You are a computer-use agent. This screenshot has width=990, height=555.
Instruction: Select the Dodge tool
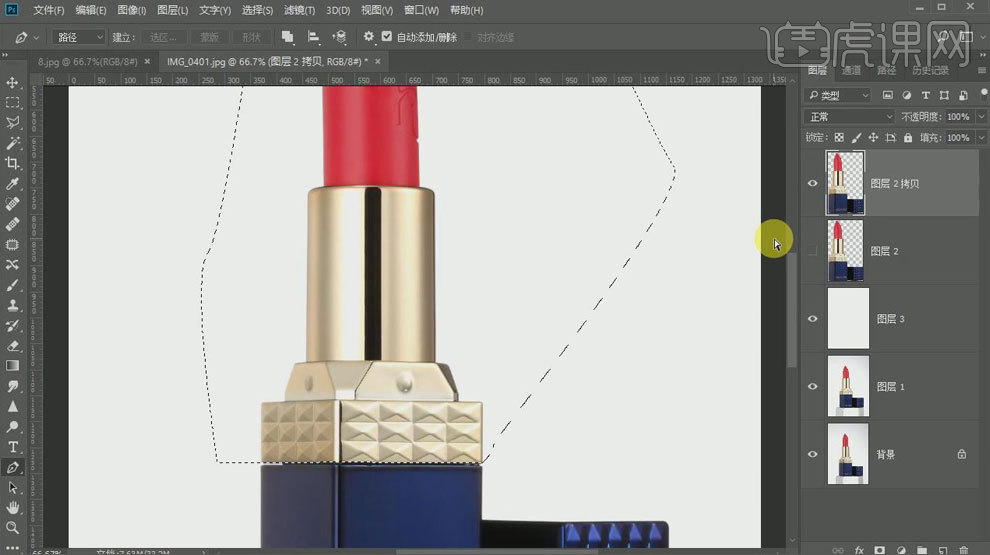tap(12, 426)
